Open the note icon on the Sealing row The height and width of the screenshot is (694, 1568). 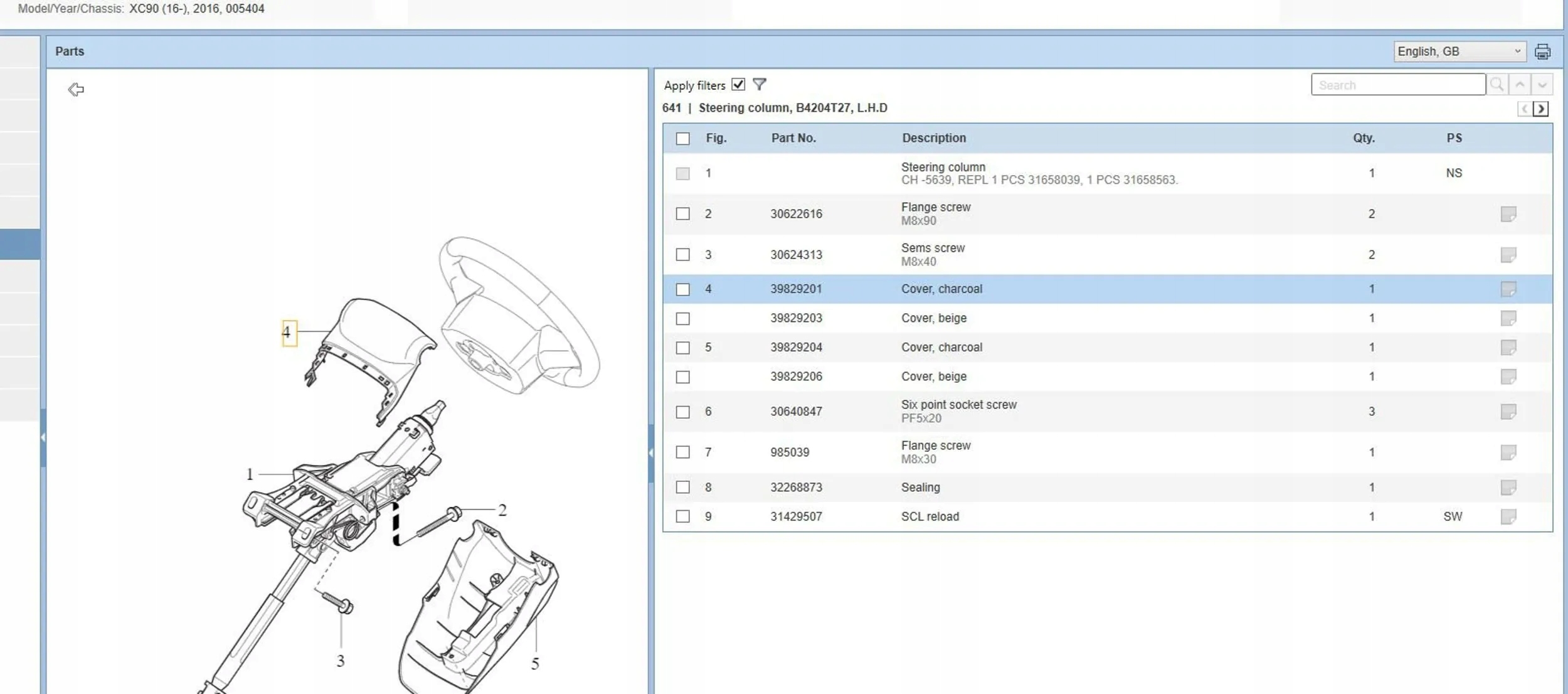(x=1508, y=487)
